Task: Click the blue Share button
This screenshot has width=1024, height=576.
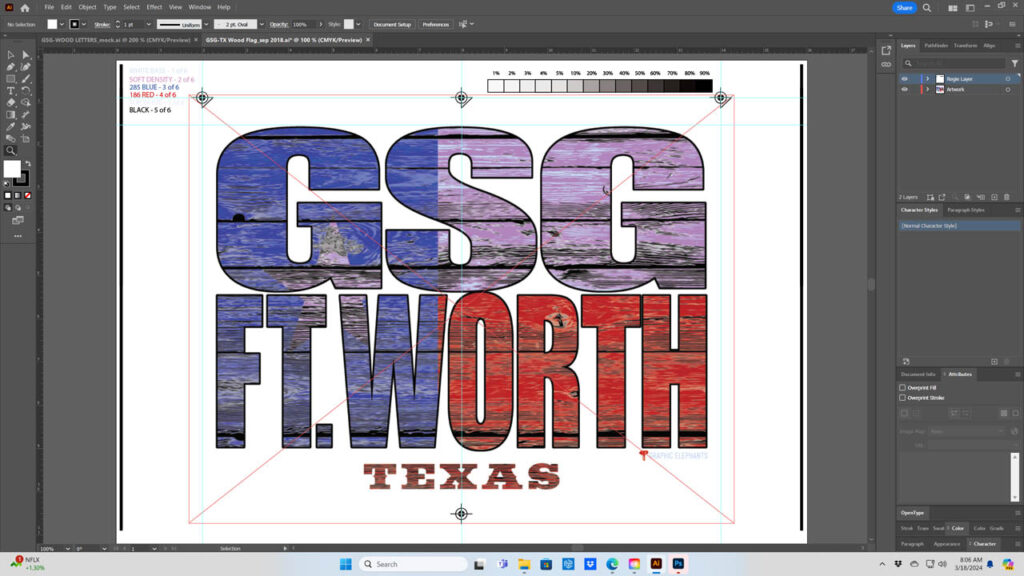Action: pyautogui.click(x=904, y=7)
